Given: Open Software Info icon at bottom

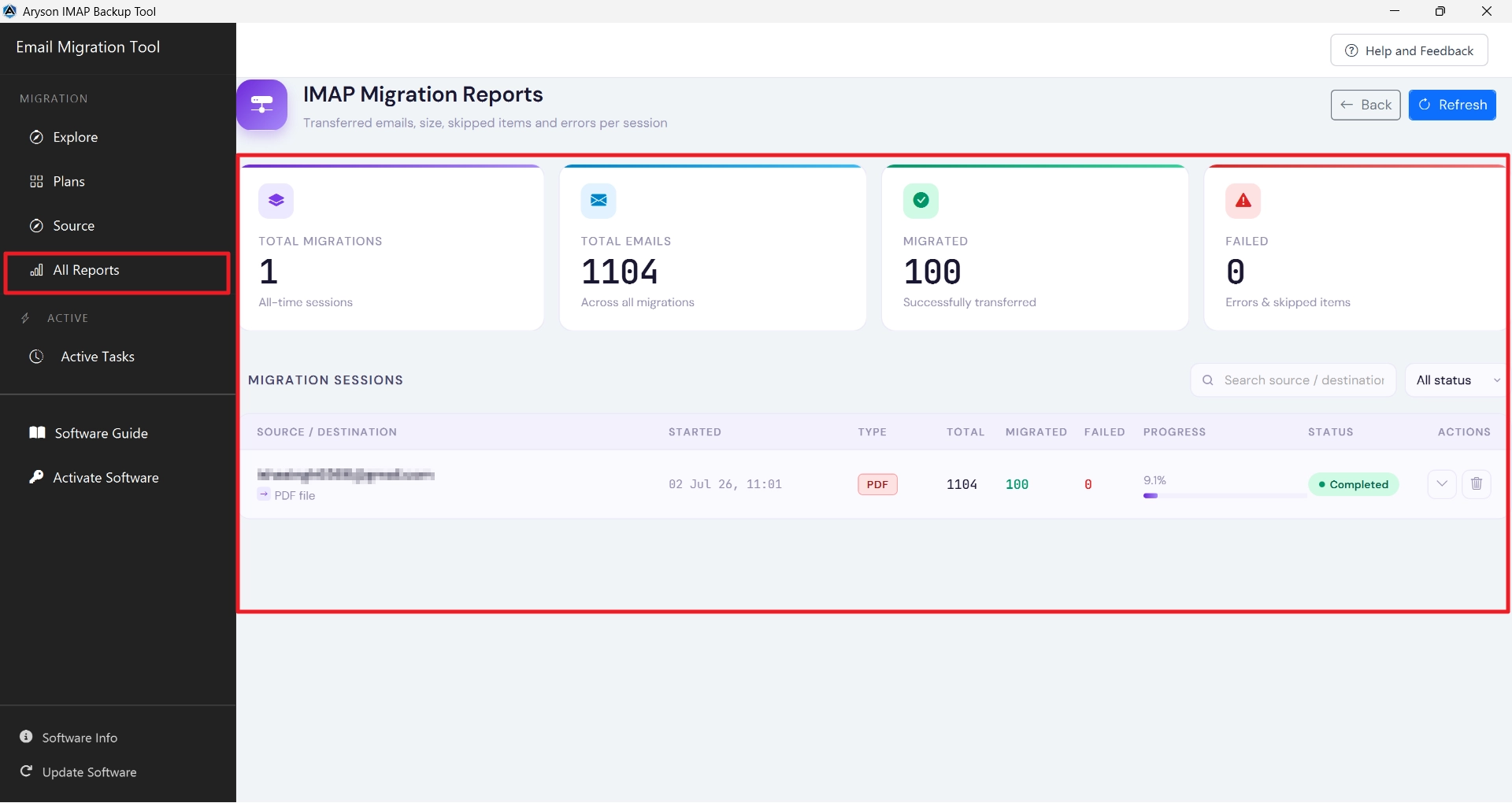Looking at the screenshot, I should coord(26,737).
